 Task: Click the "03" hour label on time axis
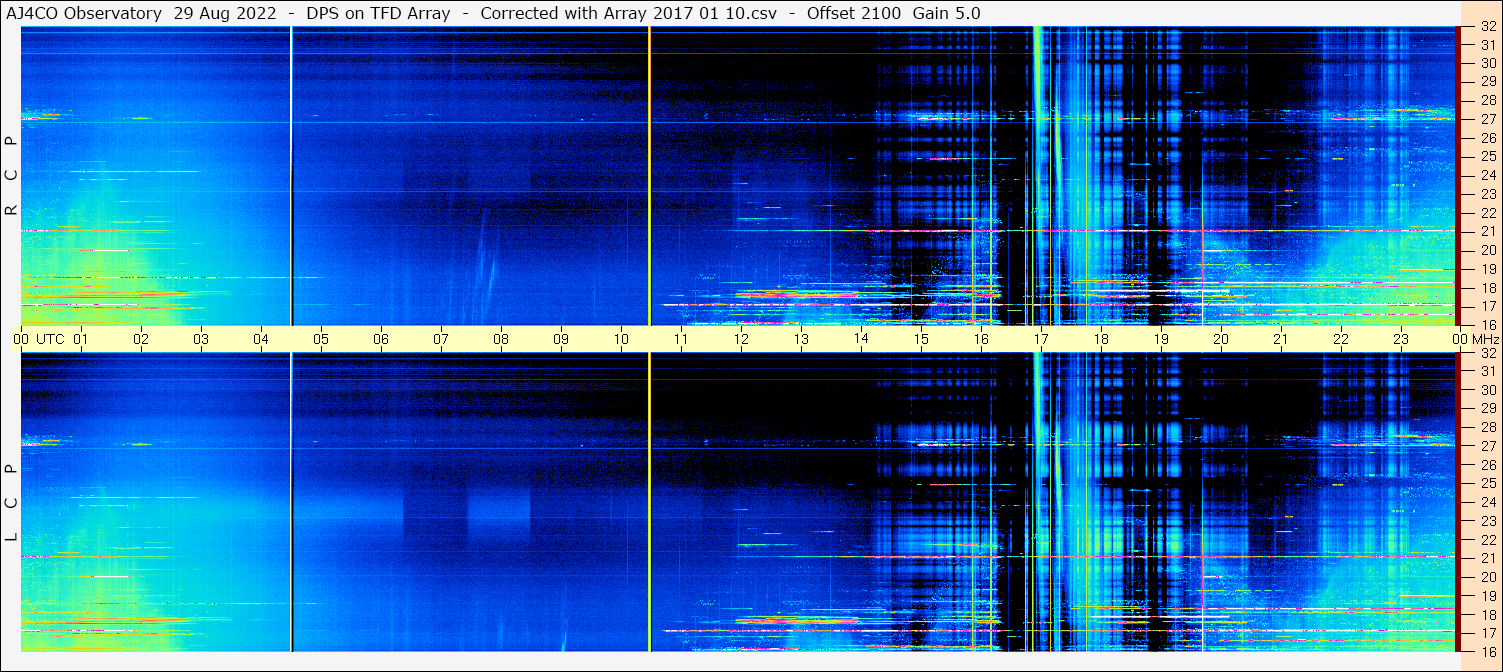(x=201, y=339)
